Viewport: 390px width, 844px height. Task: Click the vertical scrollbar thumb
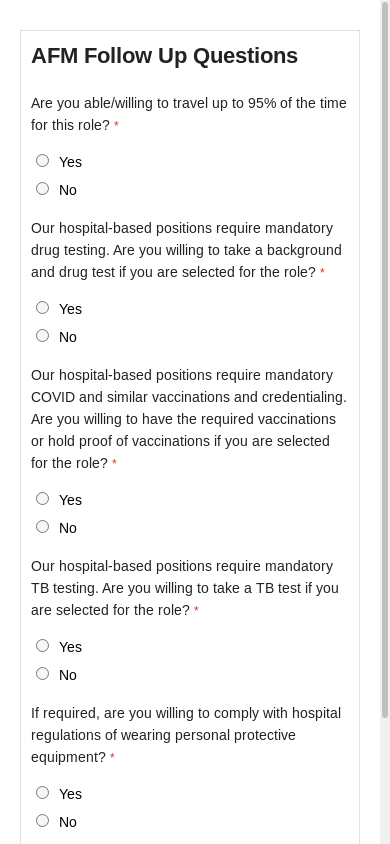click(x=385, y=361)
